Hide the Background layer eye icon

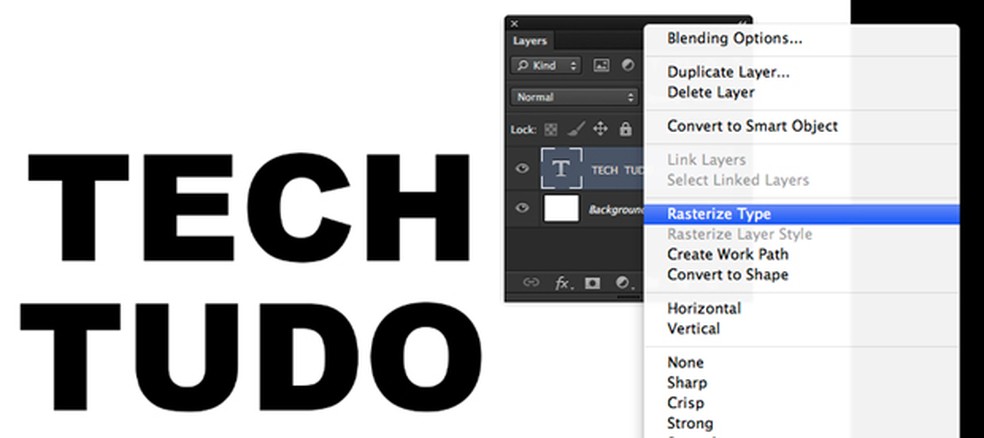point(522,208)
